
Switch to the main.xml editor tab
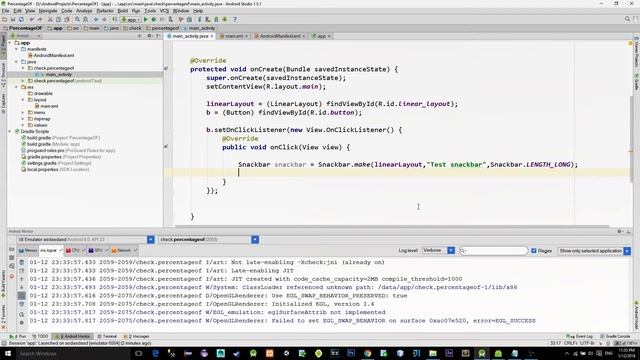234,36
